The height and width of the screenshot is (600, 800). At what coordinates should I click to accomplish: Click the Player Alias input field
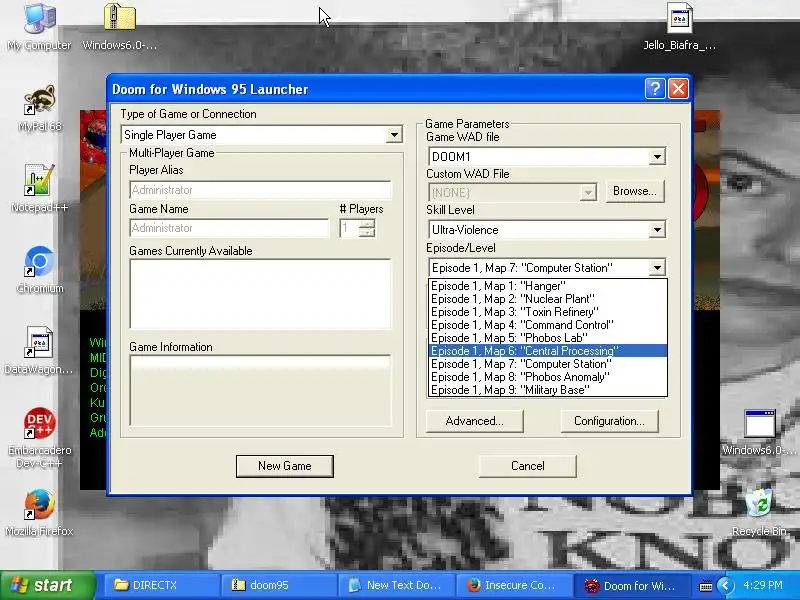point(260,190)
